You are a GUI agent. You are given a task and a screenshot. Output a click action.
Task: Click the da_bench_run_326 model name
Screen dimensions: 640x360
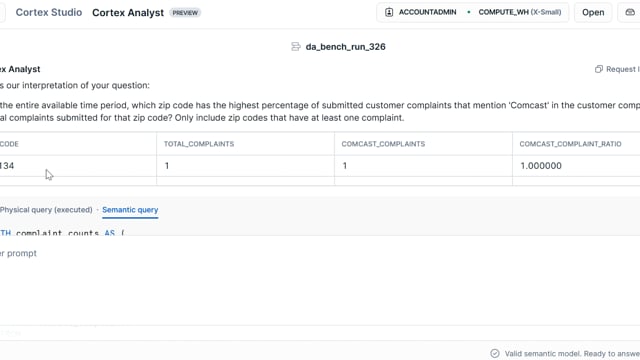point(345,47)
